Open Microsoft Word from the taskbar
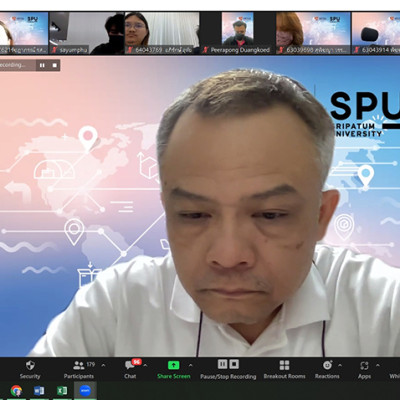400x400 pixels. pos(39,390)
